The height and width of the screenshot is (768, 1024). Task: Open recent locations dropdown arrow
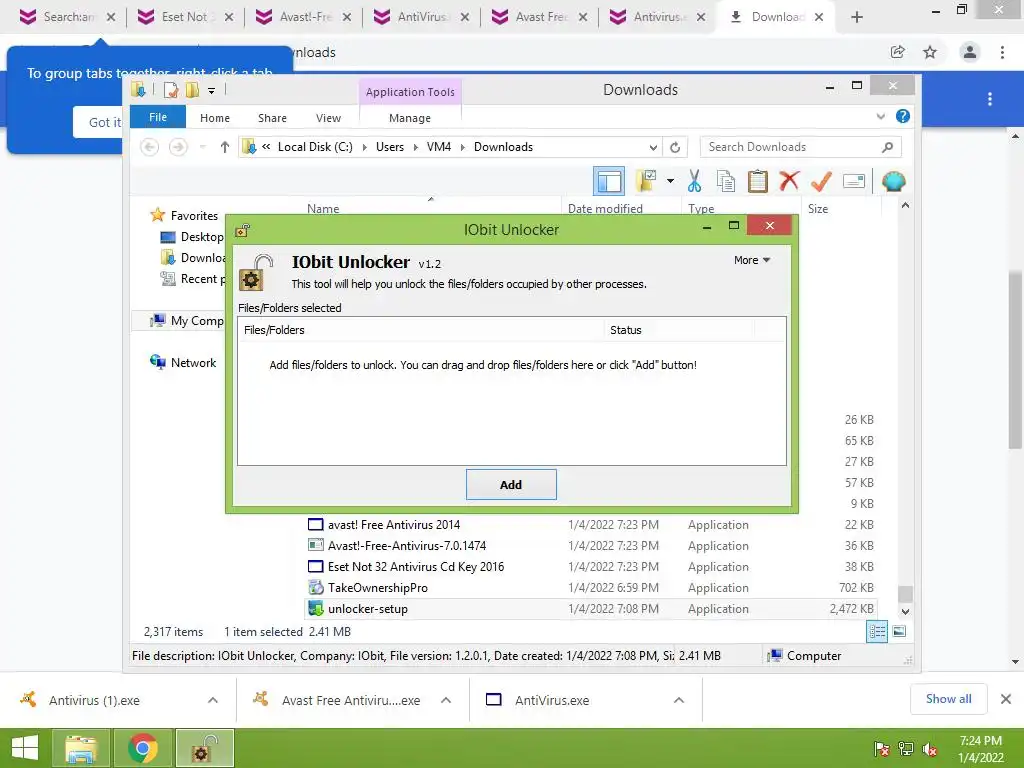point(203,147)
